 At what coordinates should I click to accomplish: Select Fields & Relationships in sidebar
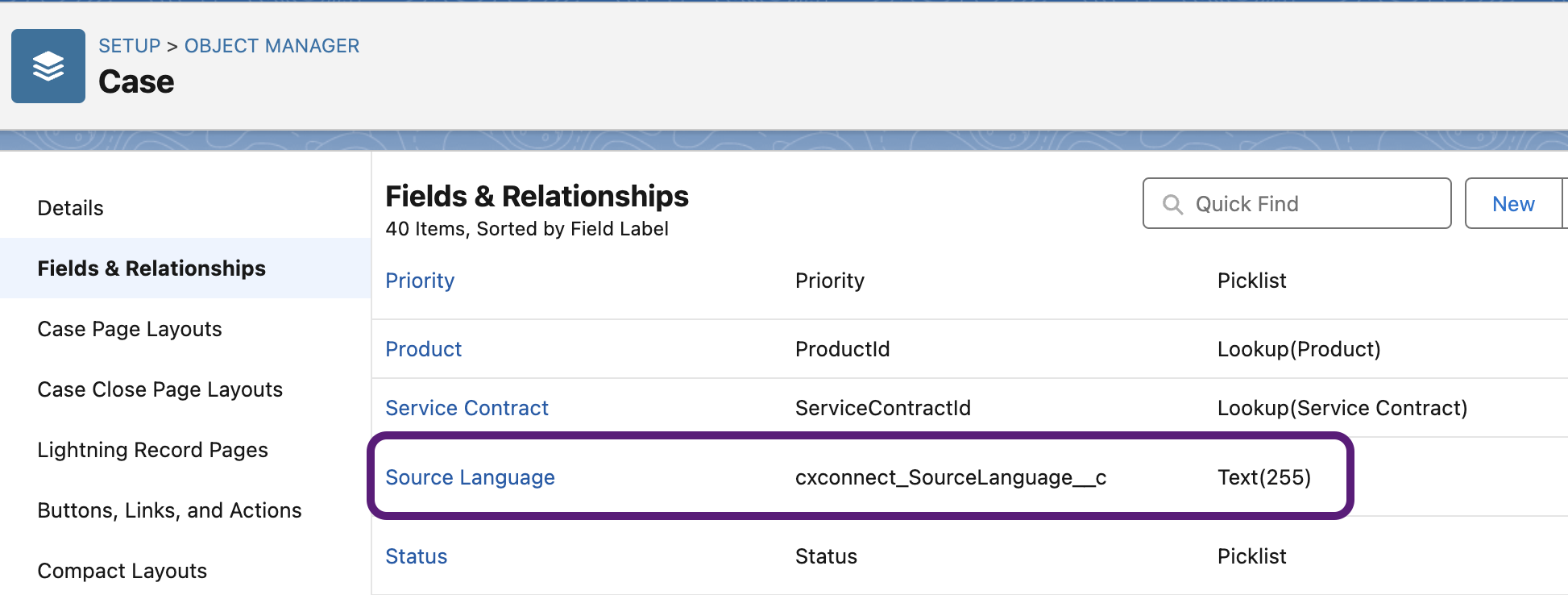click(151, 268)
